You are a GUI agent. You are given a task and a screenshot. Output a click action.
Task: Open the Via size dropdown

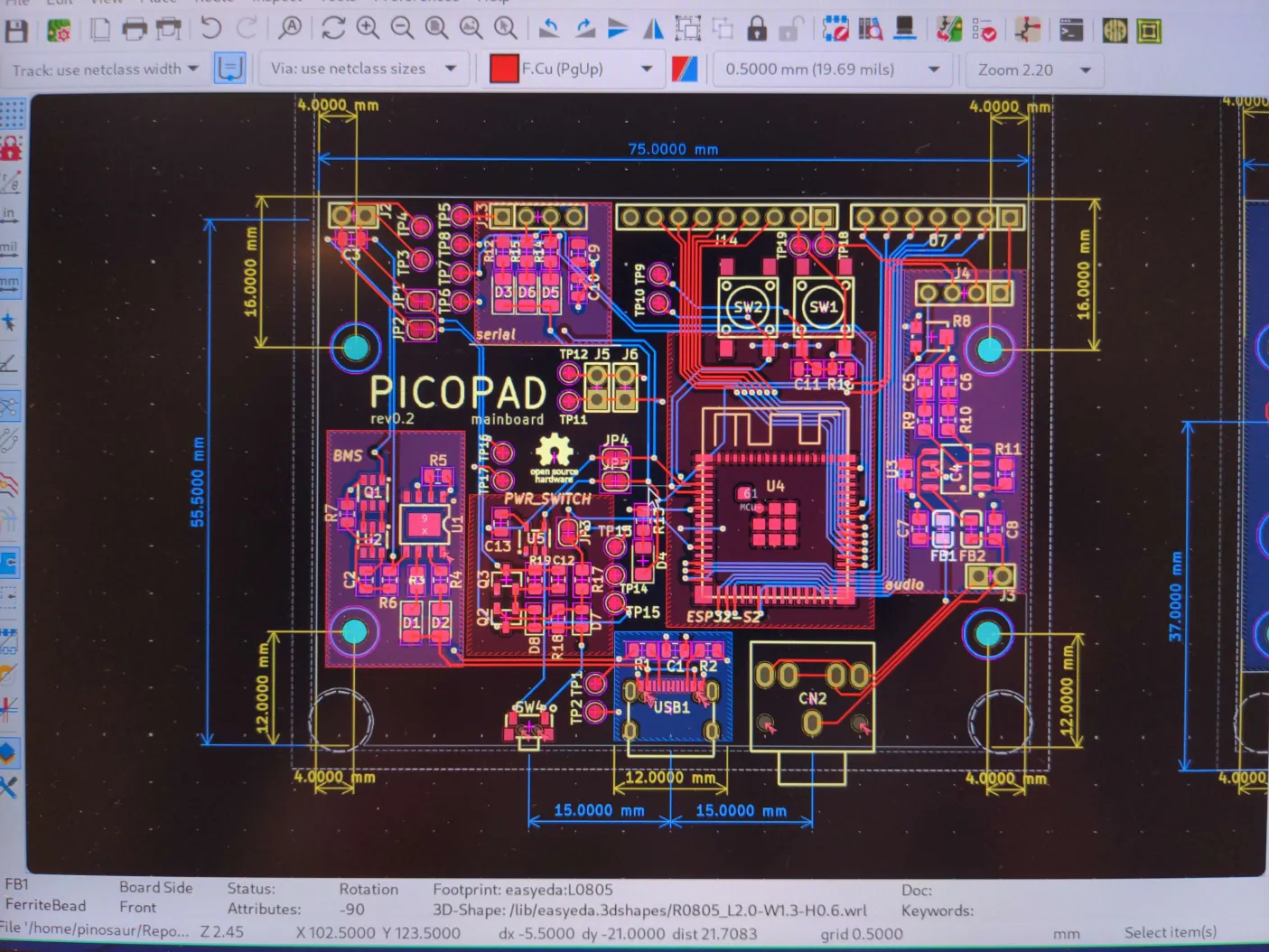pos(363,69)
